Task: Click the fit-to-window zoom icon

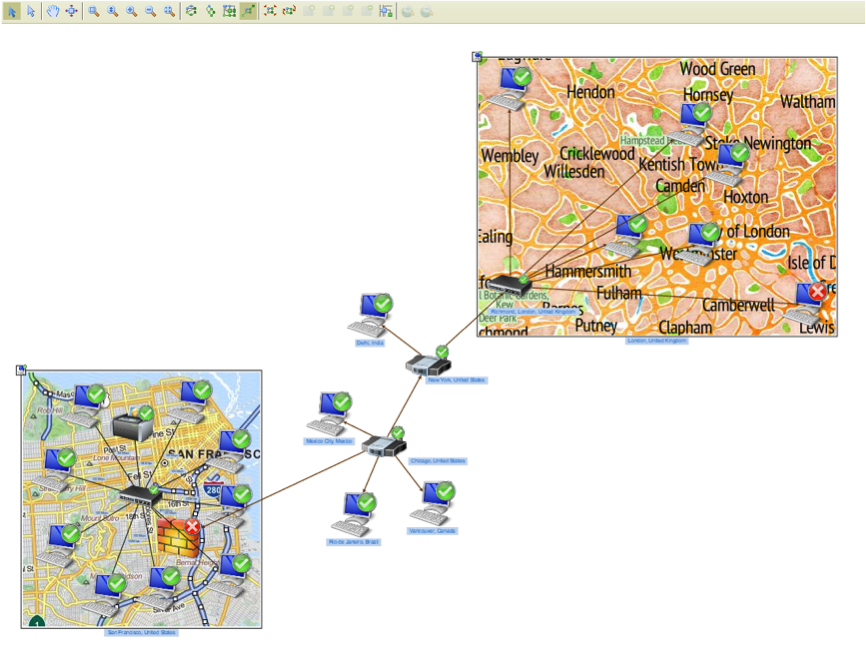Action: pyautogui.click(x=169, y=11)
